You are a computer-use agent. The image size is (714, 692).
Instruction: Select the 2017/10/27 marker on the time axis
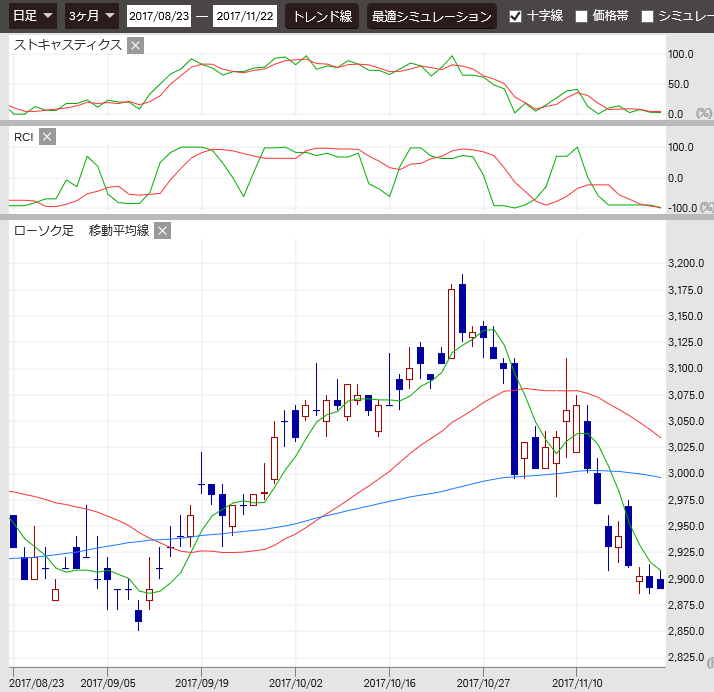[x=484, y=683]
